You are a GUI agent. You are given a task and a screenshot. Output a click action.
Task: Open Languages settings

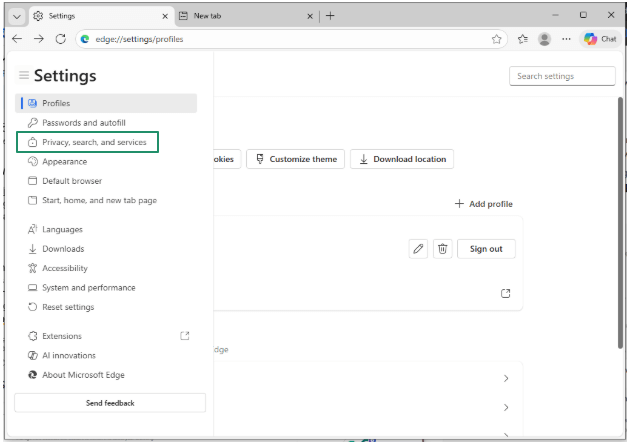coord(106,229)
